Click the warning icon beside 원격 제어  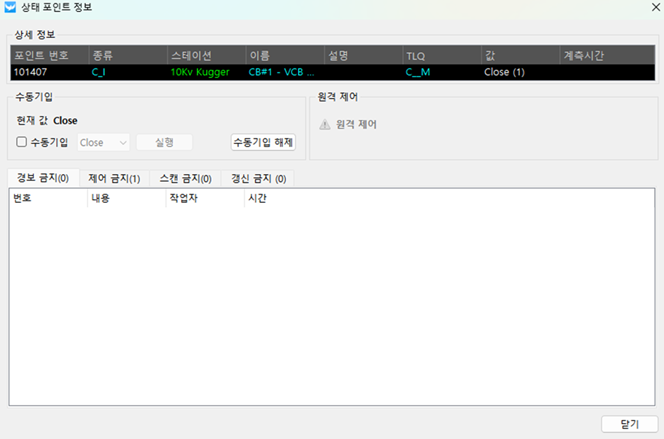324,124
